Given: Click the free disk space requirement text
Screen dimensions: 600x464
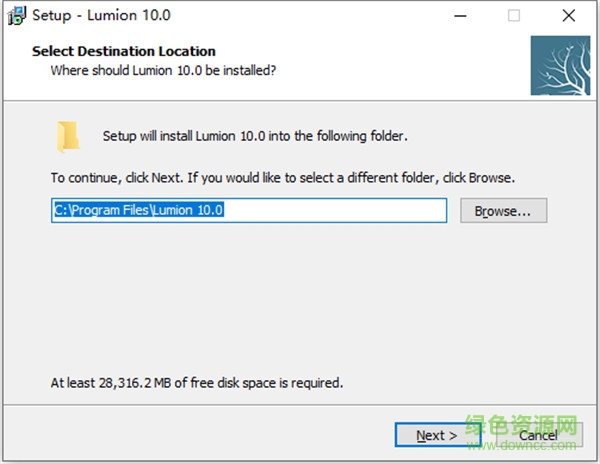Looking at the screenshot, I should 197,382.
